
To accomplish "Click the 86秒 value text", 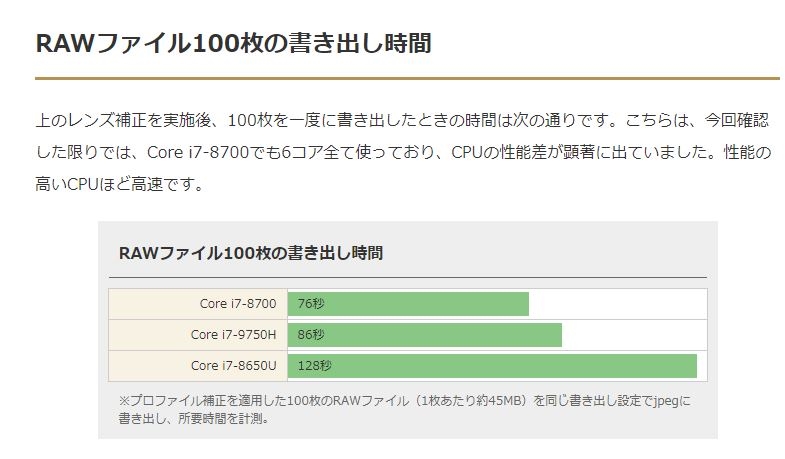I will [310, 335].
